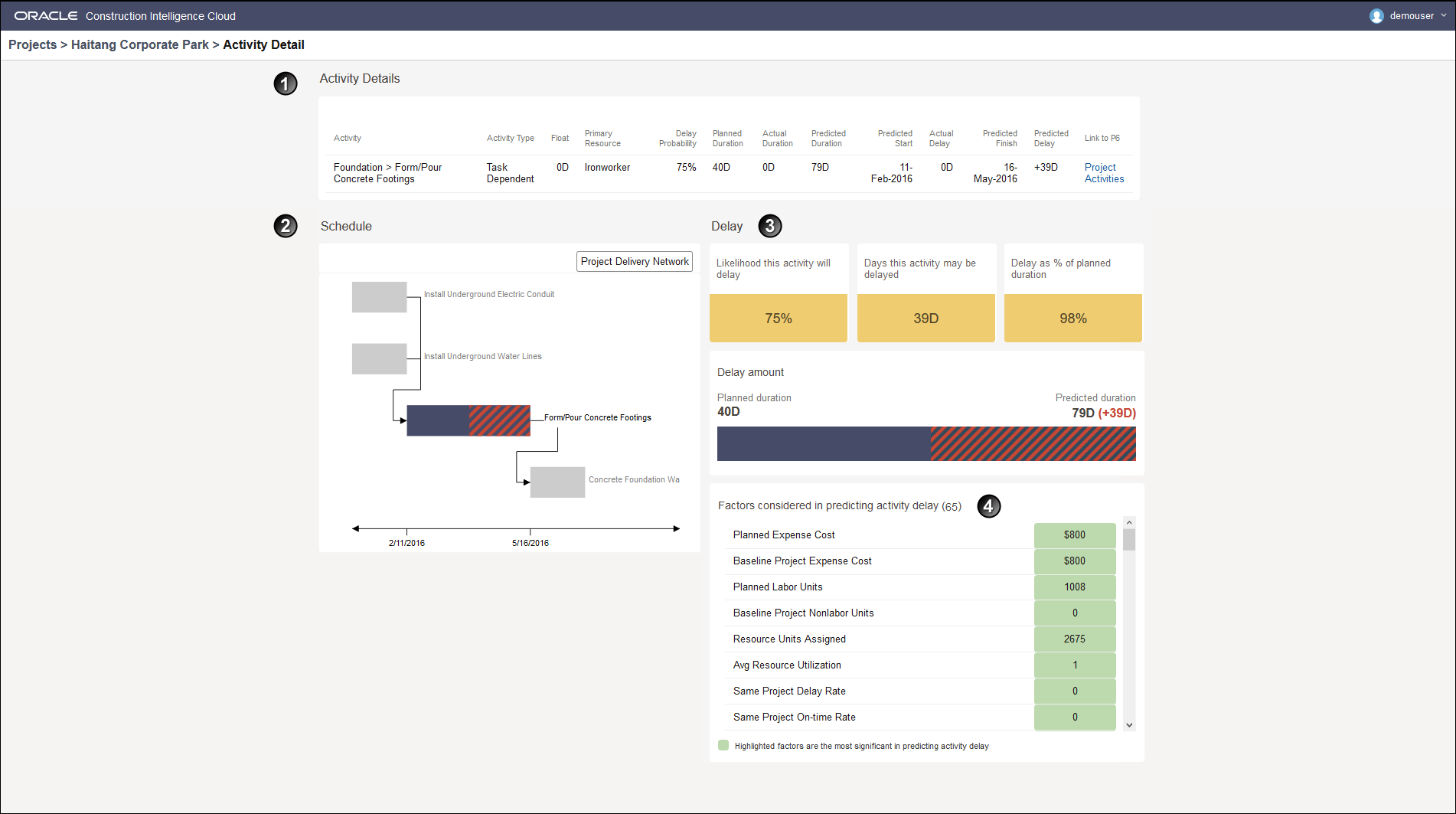Click numbered marker 3 beside Delay
Image resolution: width=1456 pixels, height=814 pixels.
point(769,226)
